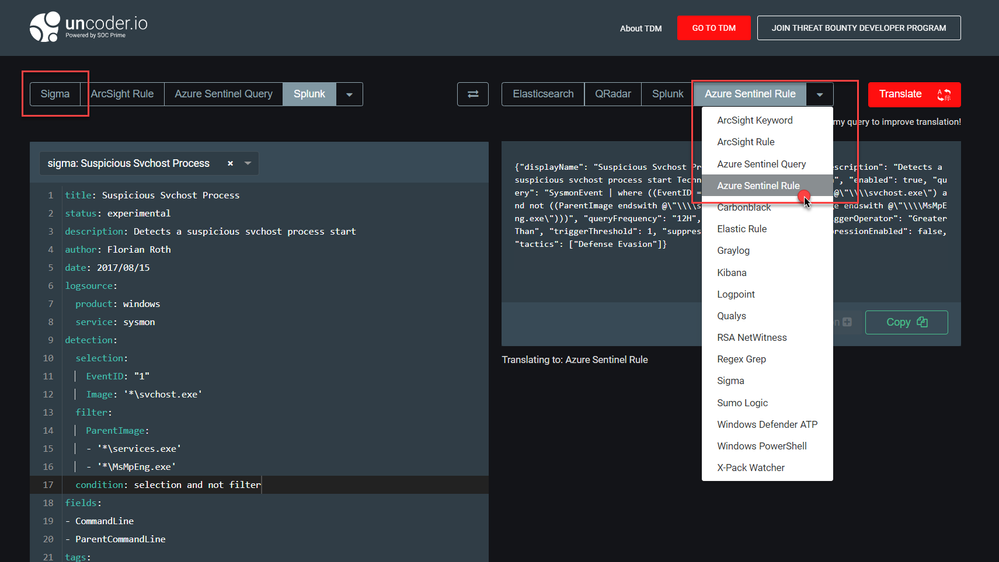This screenshot has width=999, height=562.
Task: Choose Windows PowerShell from dropdown list
Action: (x=767, y=446)
